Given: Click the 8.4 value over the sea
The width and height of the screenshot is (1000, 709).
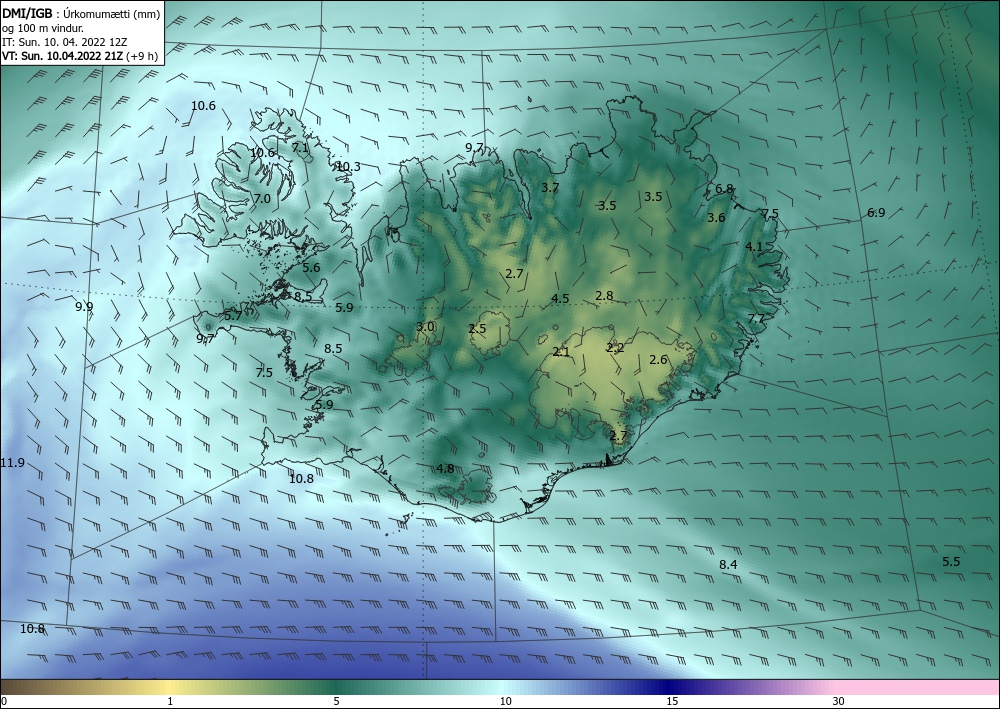Looking at the screenshot, I should tap(728, 564).
